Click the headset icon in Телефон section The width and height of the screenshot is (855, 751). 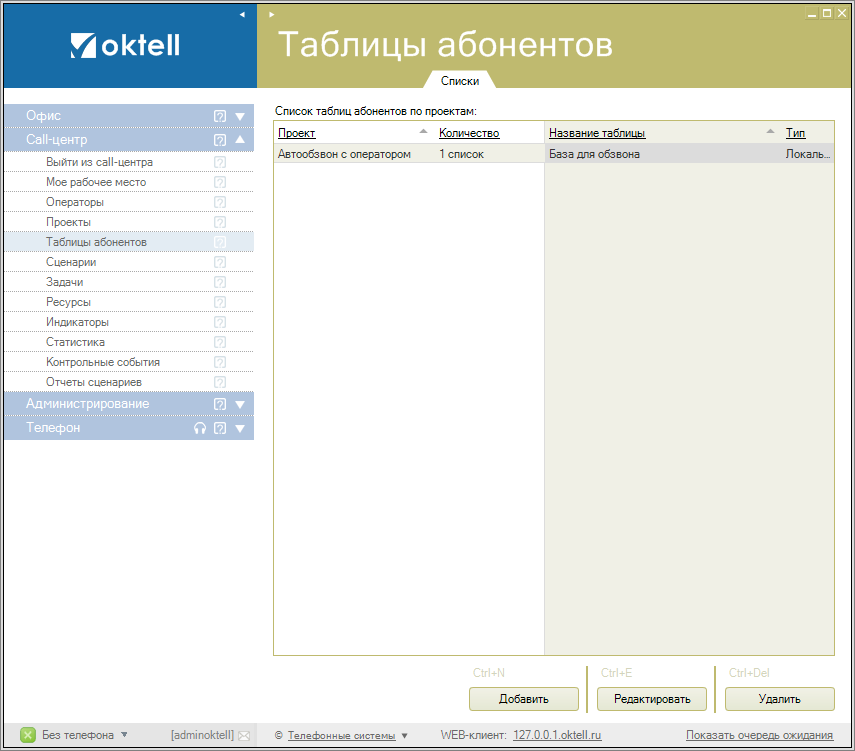pos(200,428)
